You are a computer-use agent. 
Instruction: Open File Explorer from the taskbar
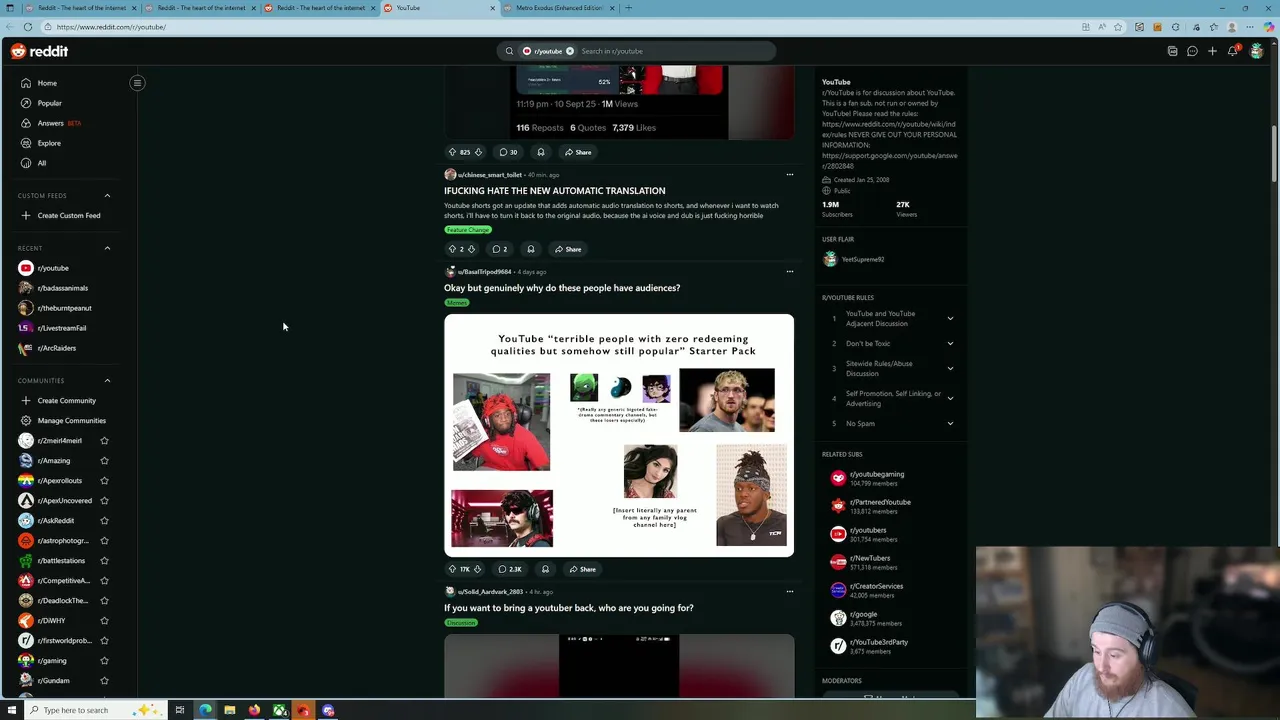pyautogui.click(x=230, y=710)
